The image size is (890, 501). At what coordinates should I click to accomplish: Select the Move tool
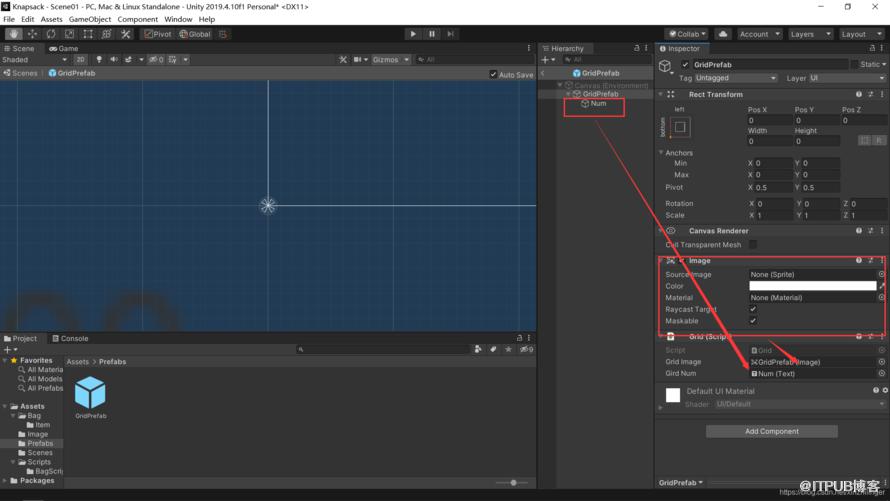coord(32,34)
